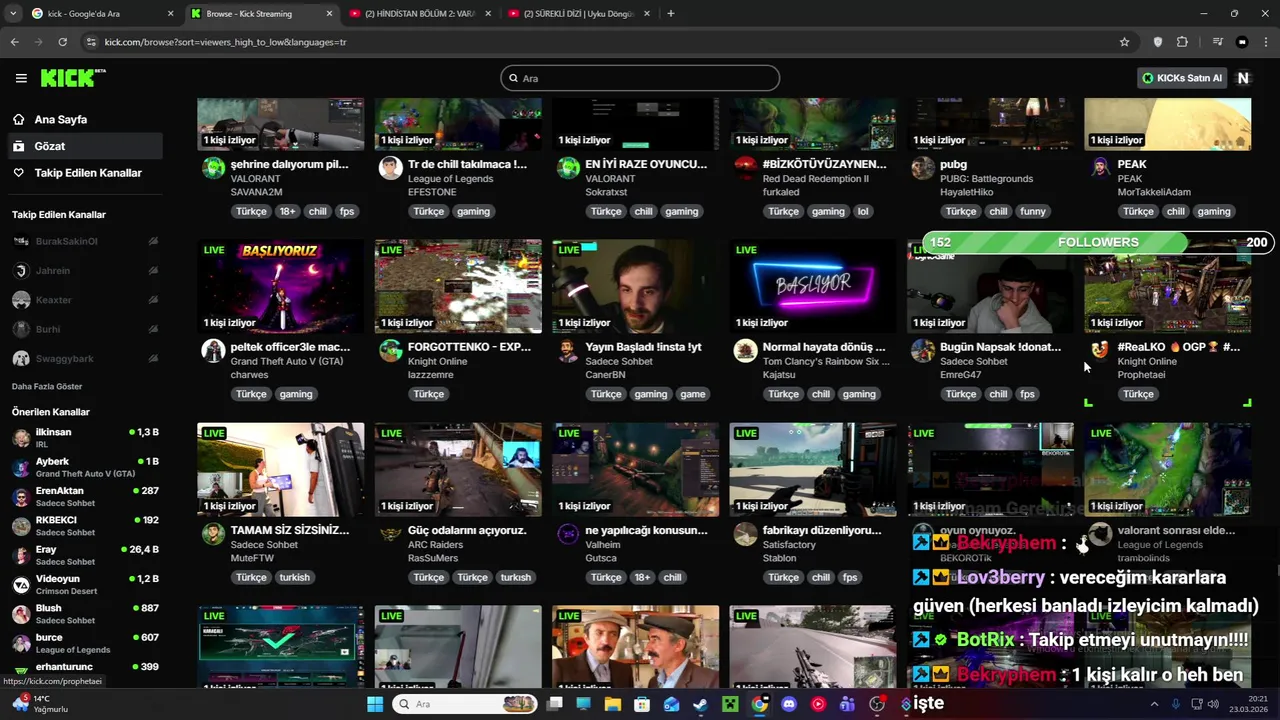The width and height of the screenshot is (1280, 720).
Task: Click the KICK logo
Action: (x=73, y=78)
